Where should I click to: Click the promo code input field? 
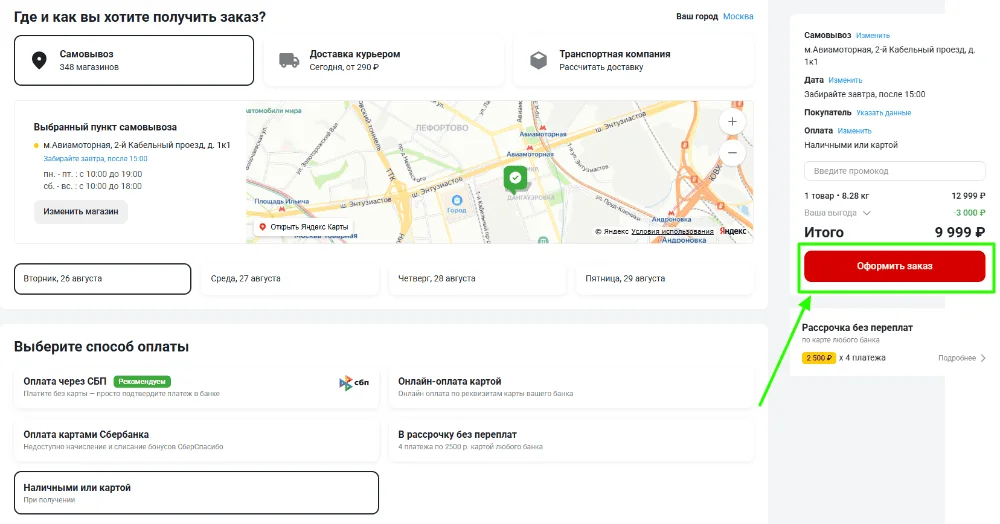[x=895, y=171]
